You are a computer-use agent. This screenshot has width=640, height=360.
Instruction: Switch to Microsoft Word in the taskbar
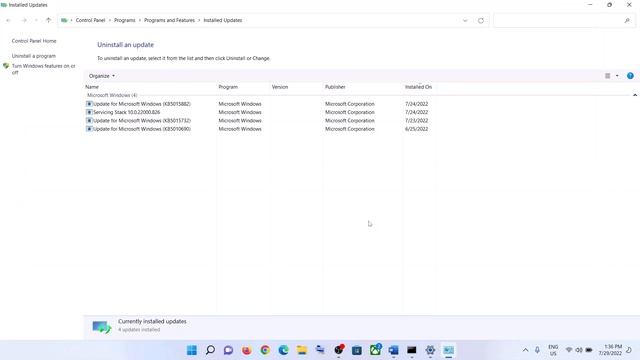pyautogui.click(x=393, y=350)
